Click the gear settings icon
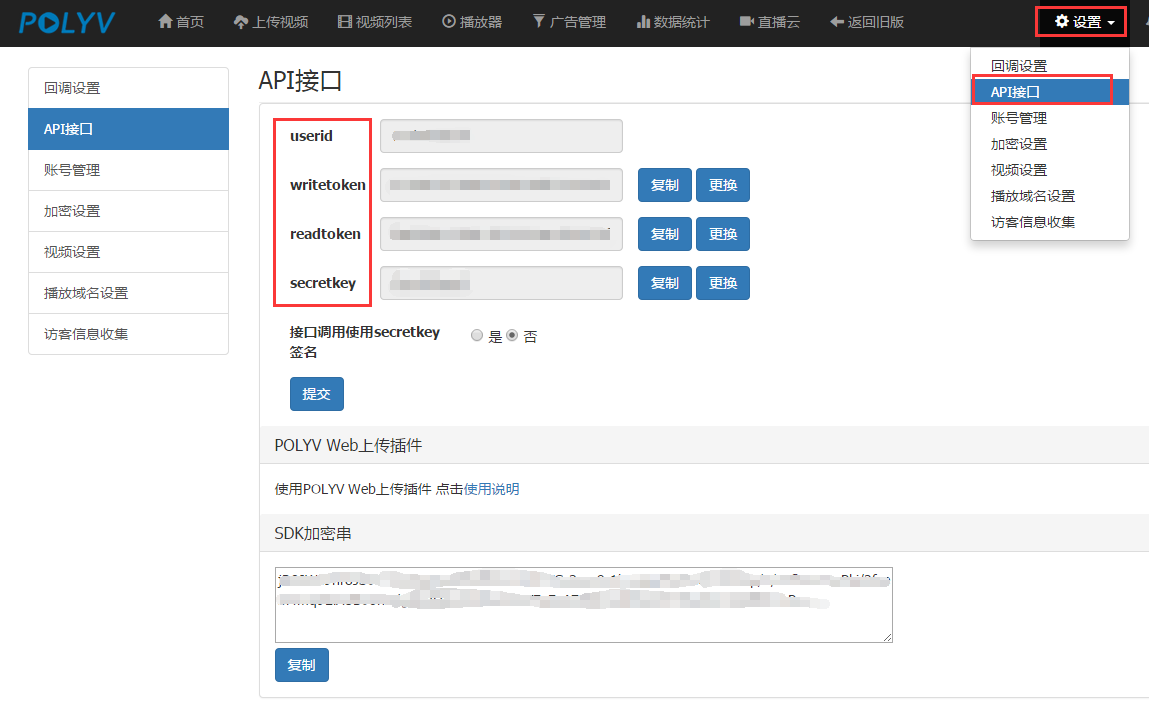 pos(1062,22)
